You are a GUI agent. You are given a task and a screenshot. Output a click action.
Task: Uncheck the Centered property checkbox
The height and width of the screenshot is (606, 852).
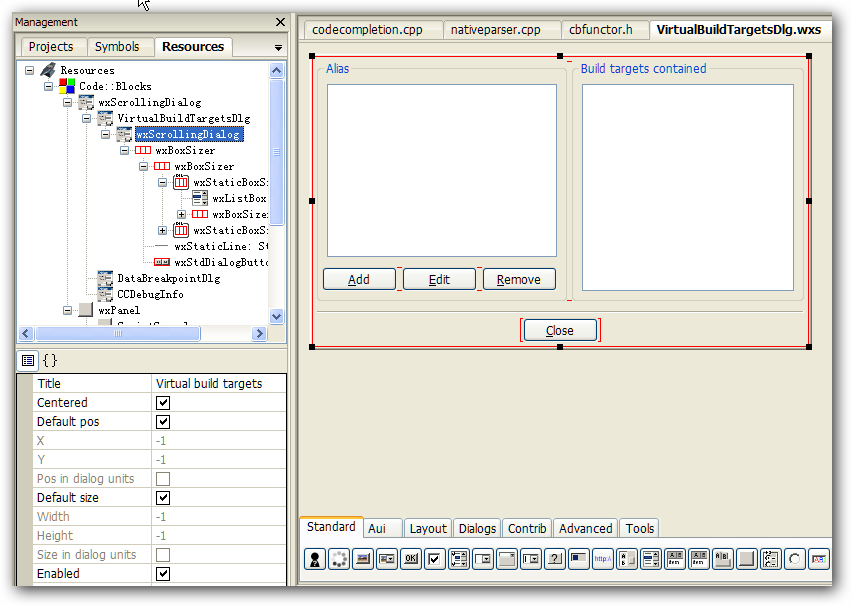163,403
